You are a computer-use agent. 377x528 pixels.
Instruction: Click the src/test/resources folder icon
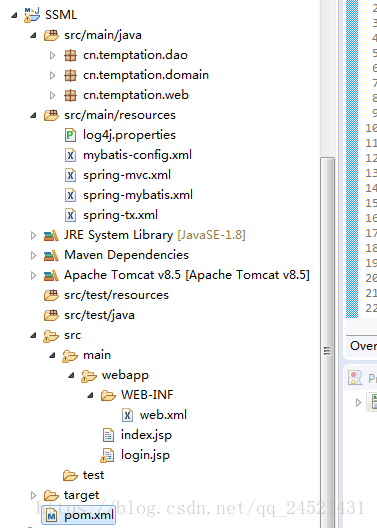[51, 295]
